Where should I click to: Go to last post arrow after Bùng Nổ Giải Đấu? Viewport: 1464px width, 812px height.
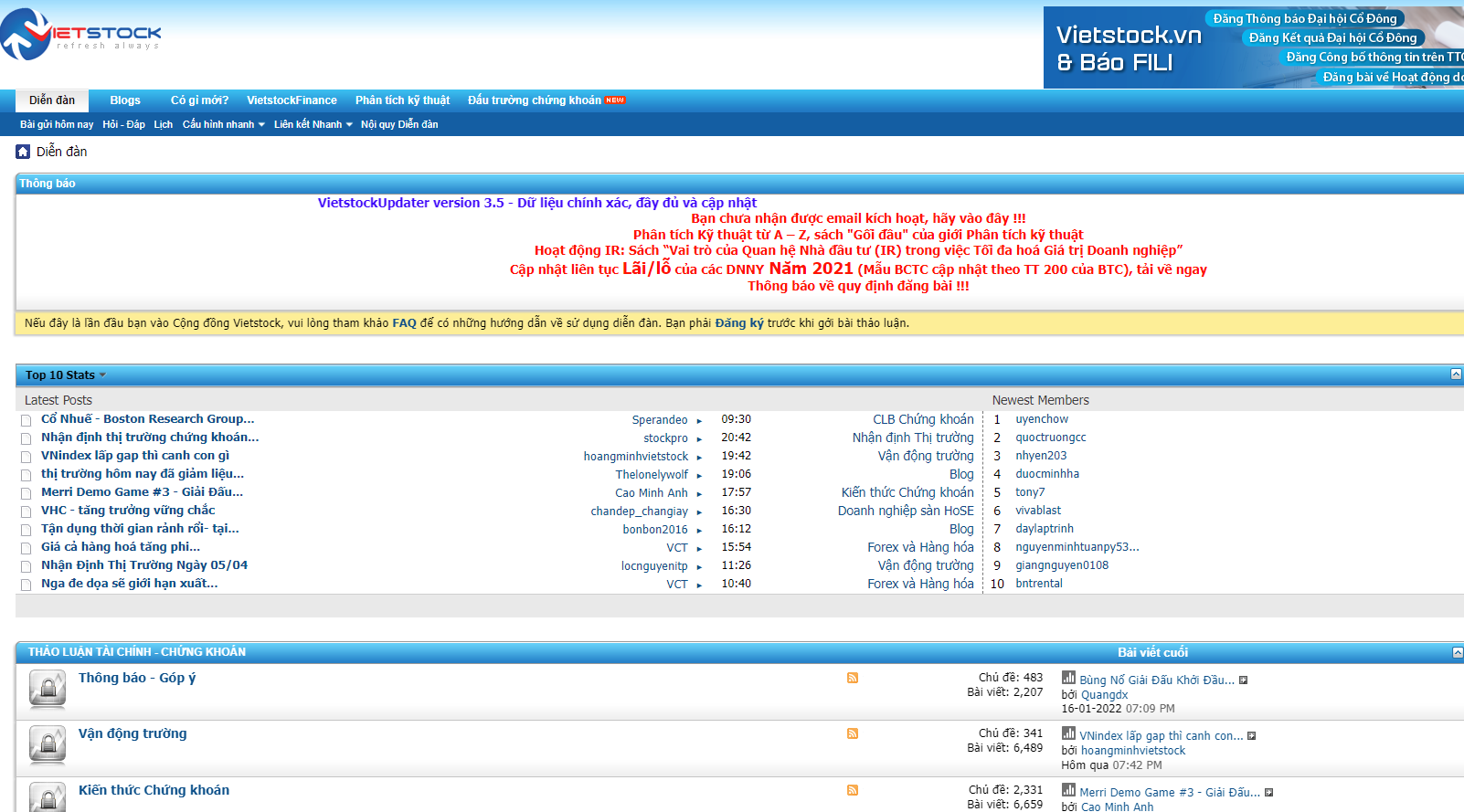coord(1243,680)
